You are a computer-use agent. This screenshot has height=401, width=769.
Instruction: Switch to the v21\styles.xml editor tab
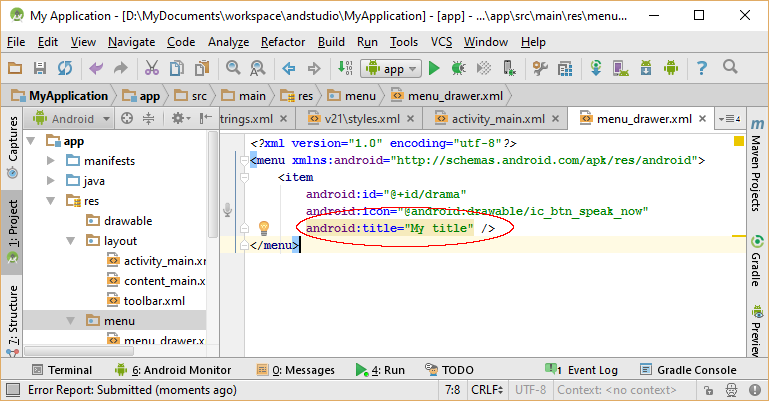click(x=361, y=119)
